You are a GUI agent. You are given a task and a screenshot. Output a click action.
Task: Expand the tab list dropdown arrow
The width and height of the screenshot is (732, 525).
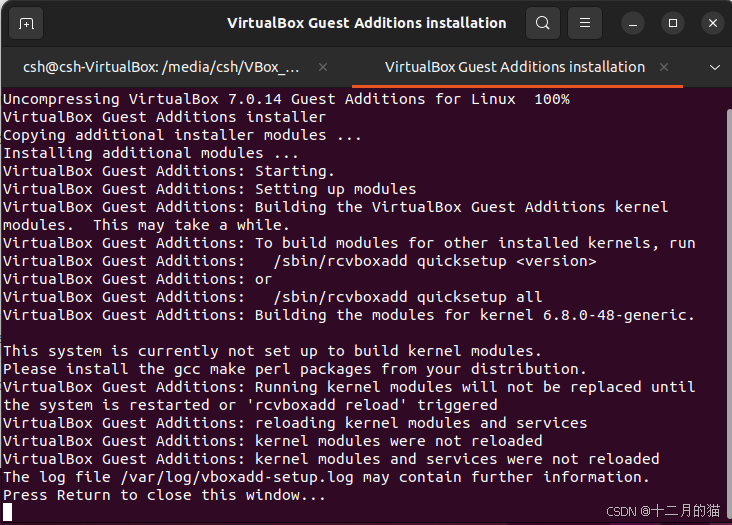click(715, 68)
